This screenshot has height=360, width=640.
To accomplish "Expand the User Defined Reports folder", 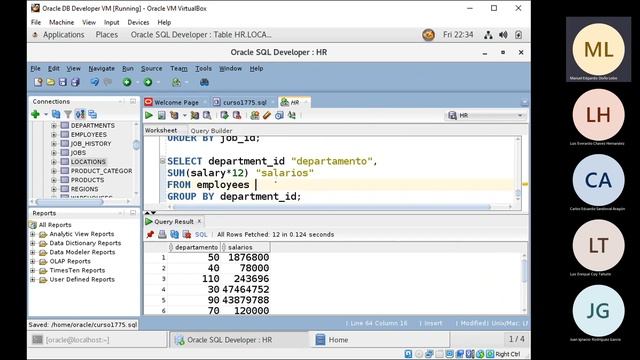I will coord(33,280).
